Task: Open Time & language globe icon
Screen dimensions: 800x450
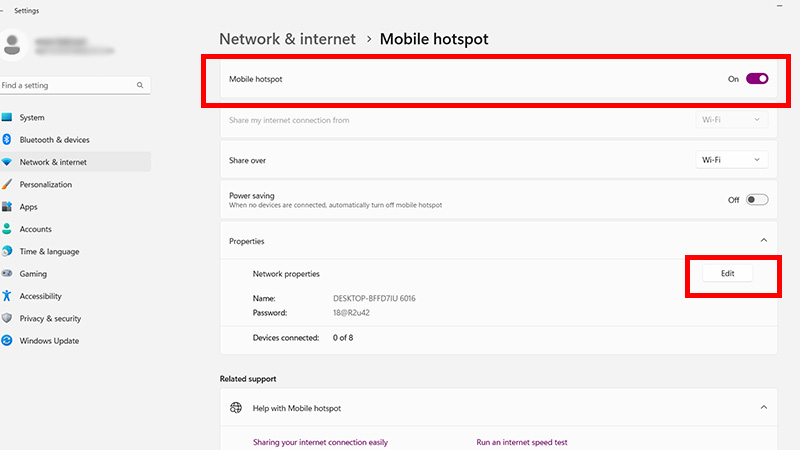Action: click(x=7, y=252)
